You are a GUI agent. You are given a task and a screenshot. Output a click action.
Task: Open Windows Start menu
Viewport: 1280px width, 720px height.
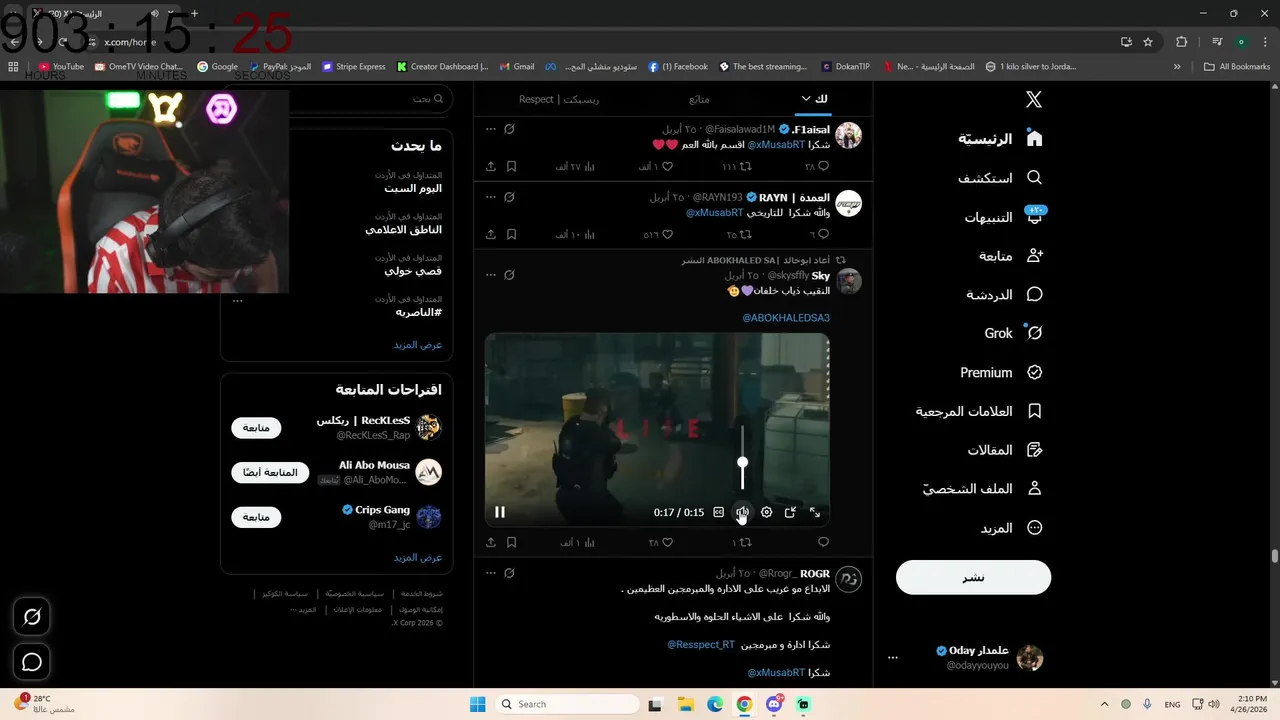477,704
